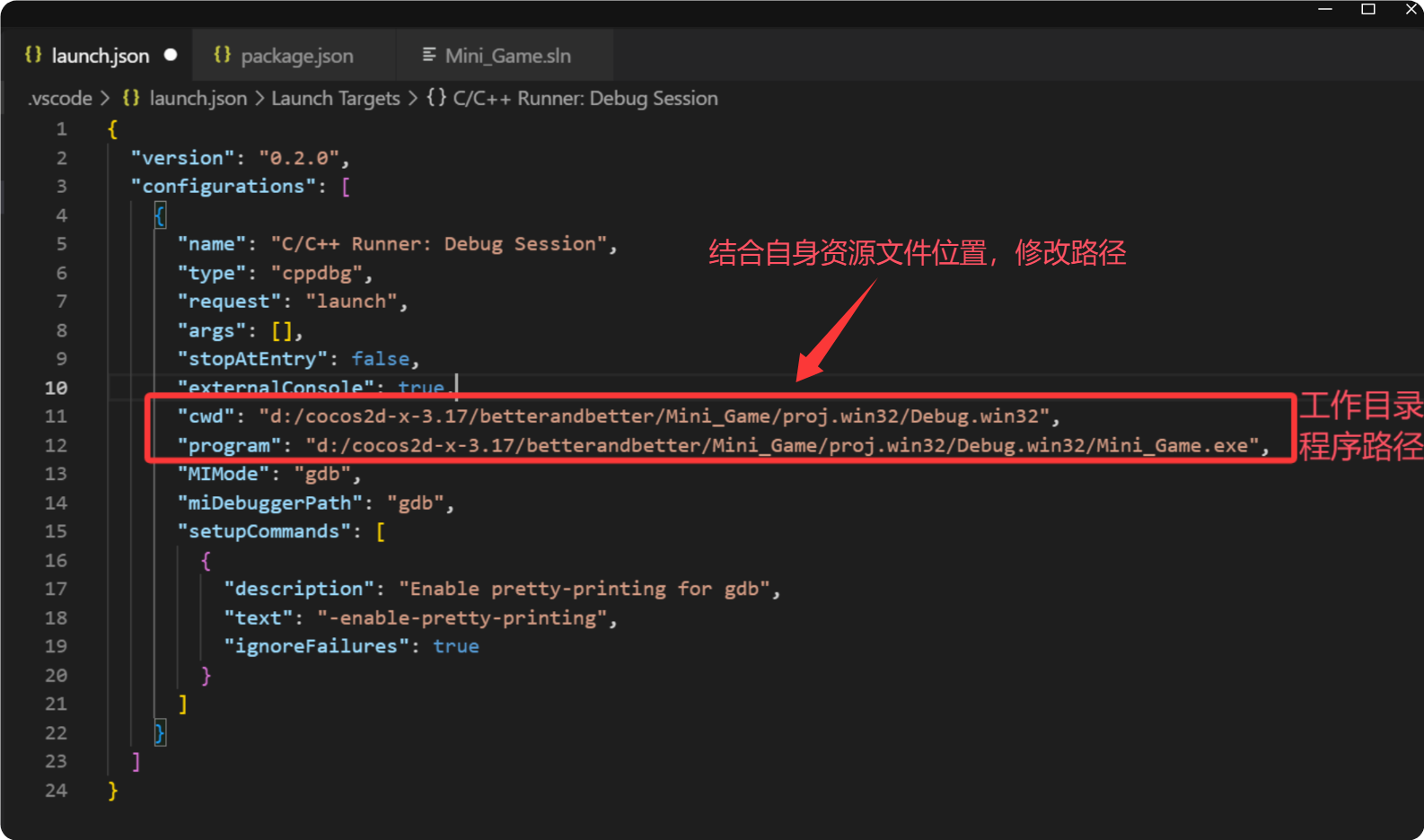Click the "version" key on line 2
This screenshot has width=1424, height=840.
[182, 158]
